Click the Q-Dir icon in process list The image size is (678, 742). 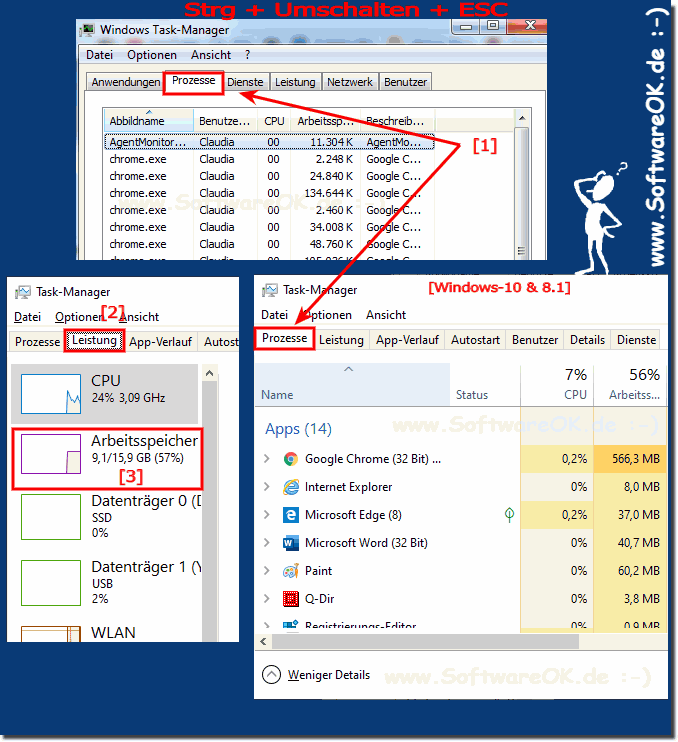[x=291, y=599]
